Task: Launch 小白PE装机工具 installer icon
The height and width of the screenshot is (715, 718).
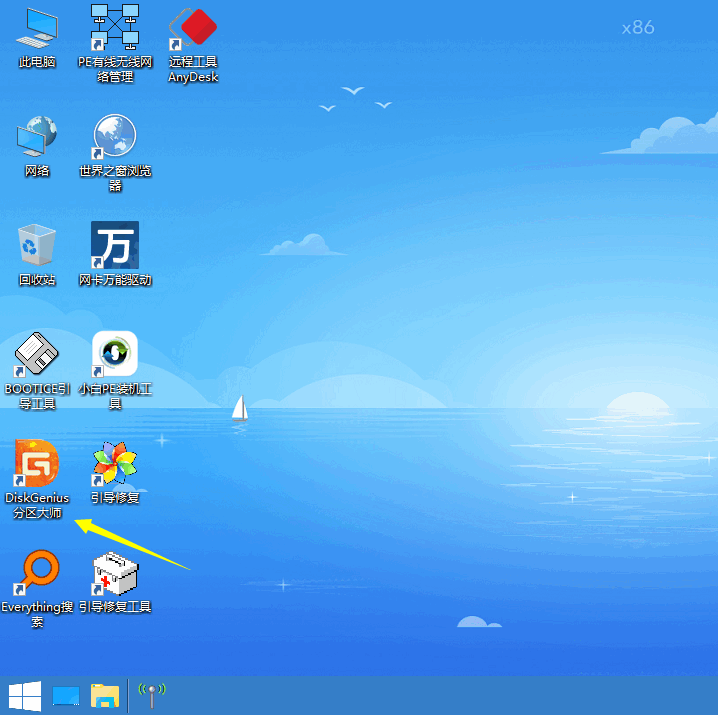Action: [115, 354]
